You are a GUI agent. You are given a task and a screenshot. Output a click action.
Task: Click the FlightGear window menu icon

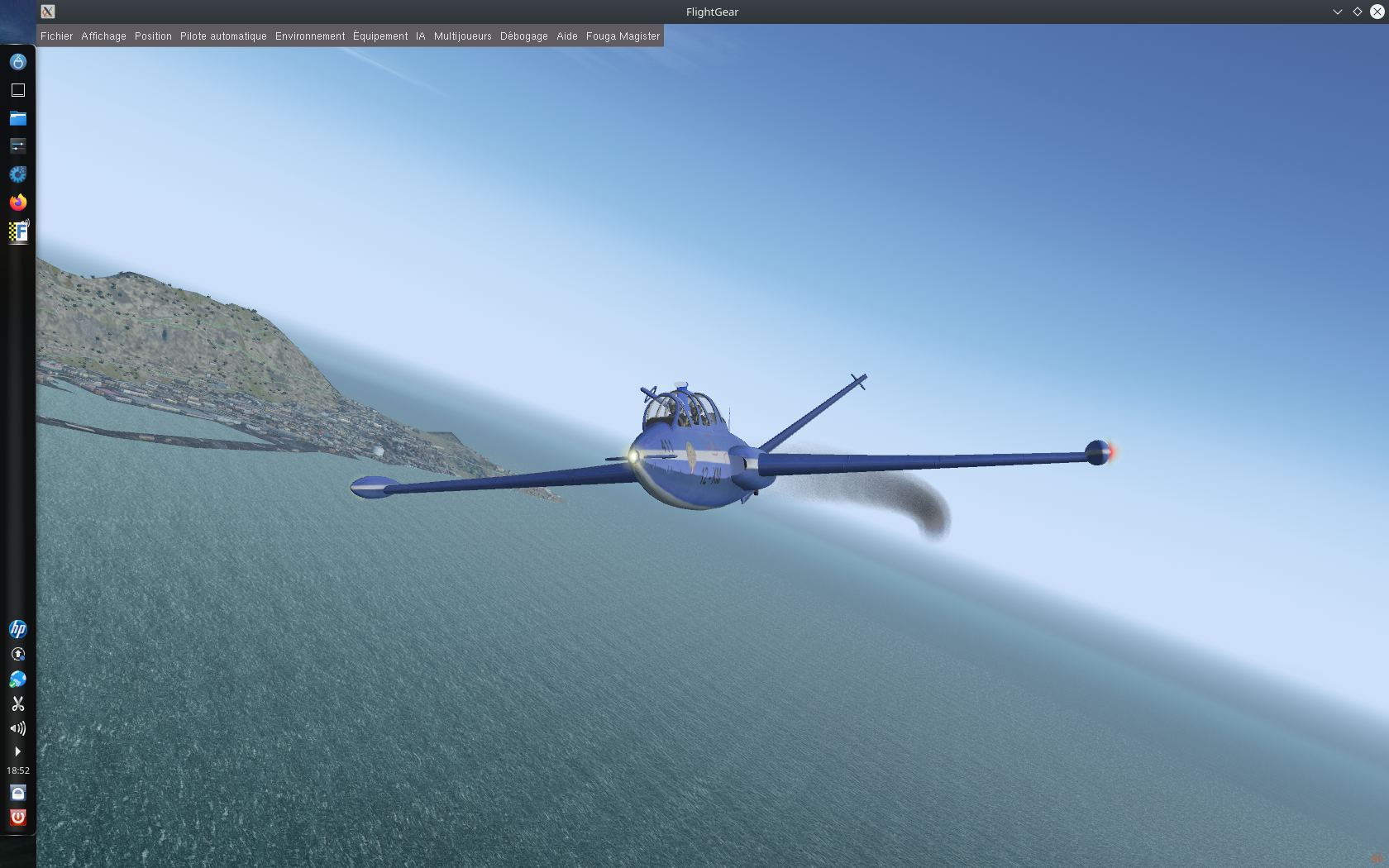click(48, 12)
